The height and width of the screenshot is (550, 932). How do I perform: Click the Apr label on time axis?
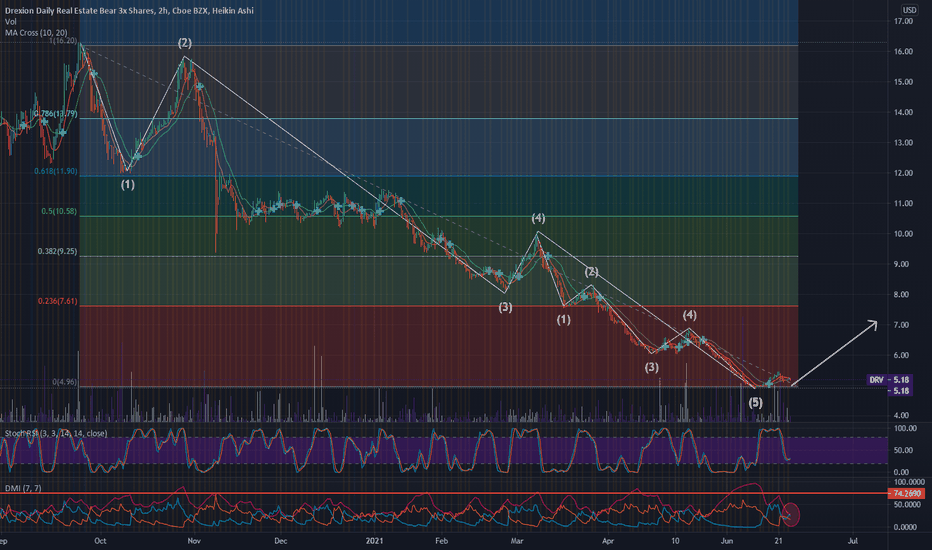[x=607, y=541]
